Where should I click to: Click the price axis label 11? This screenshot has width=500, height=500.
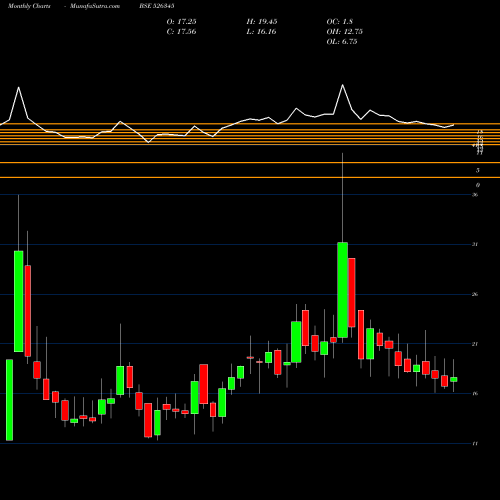(475, 443)
